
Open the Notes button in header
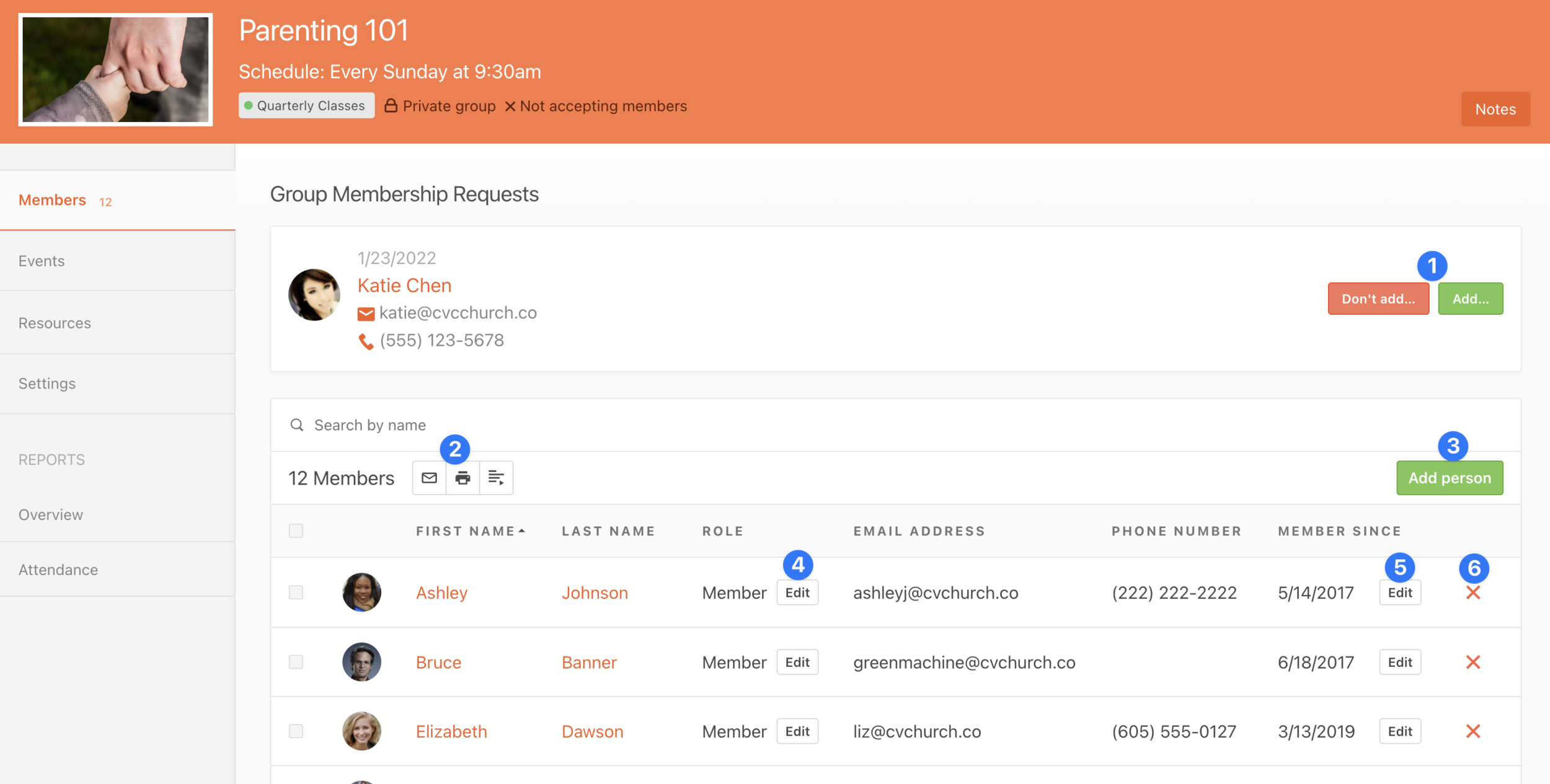[1495, 109]
